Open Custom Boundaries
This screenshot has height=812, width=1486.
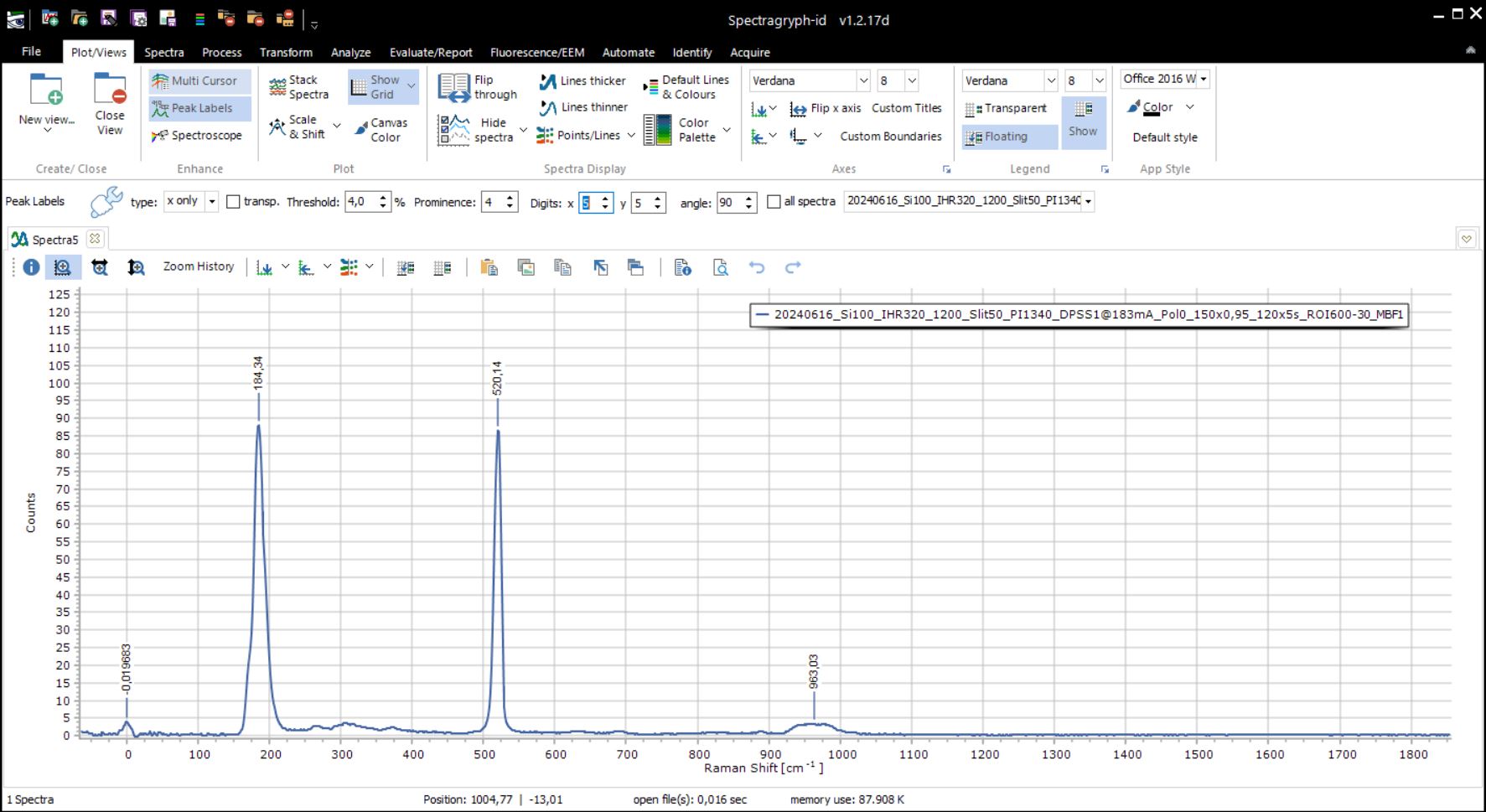tap(891, 137)
